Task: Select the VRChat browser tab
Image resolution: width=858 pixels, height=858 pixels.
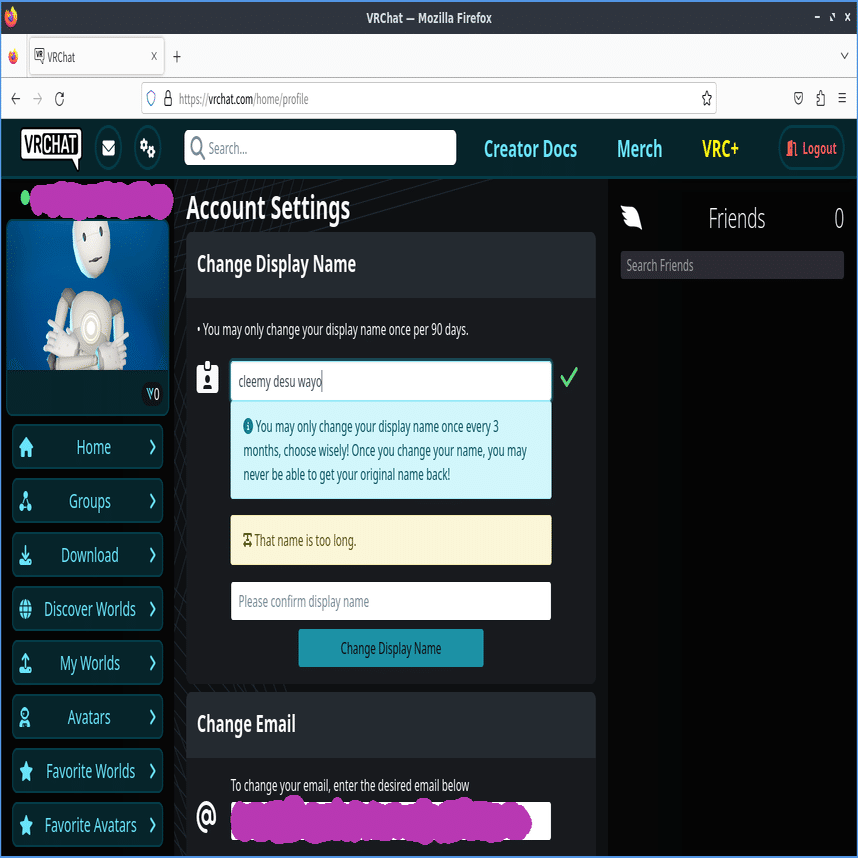Action: (96, 56)
